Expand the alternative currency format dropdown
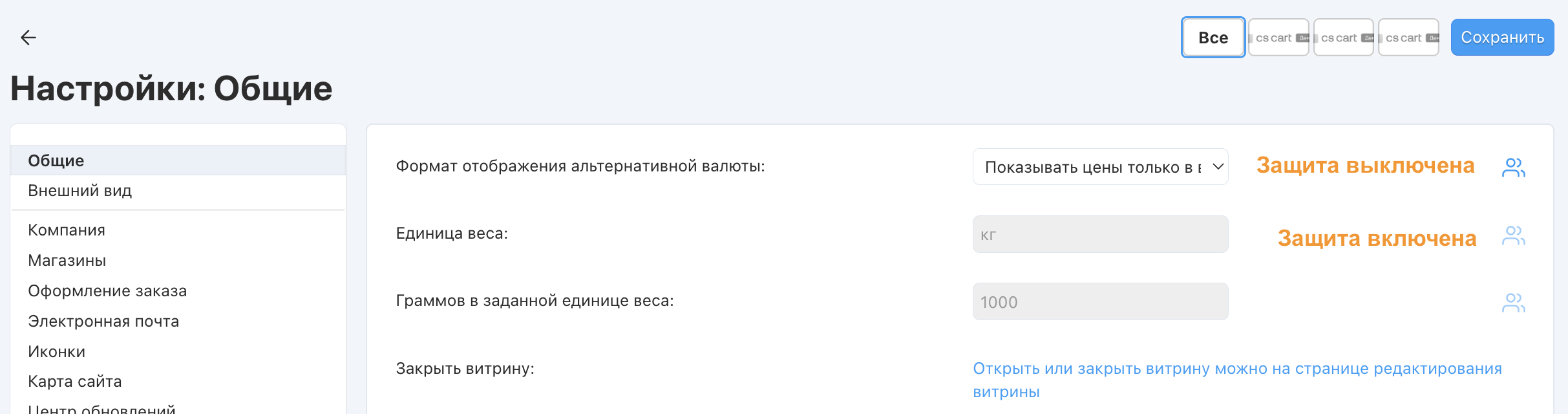1568x414 pixels. coord(1100,167)
